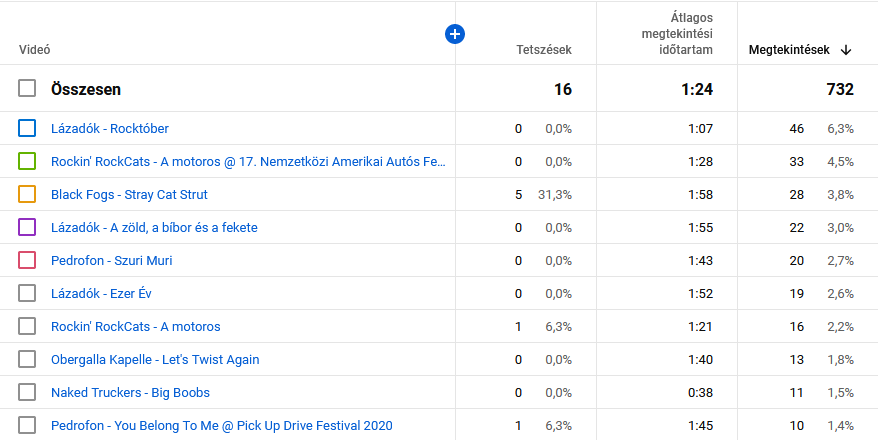
Task: Select the green checkbox for Rockin' RockCats festival video
Action: tap(27, 161)
